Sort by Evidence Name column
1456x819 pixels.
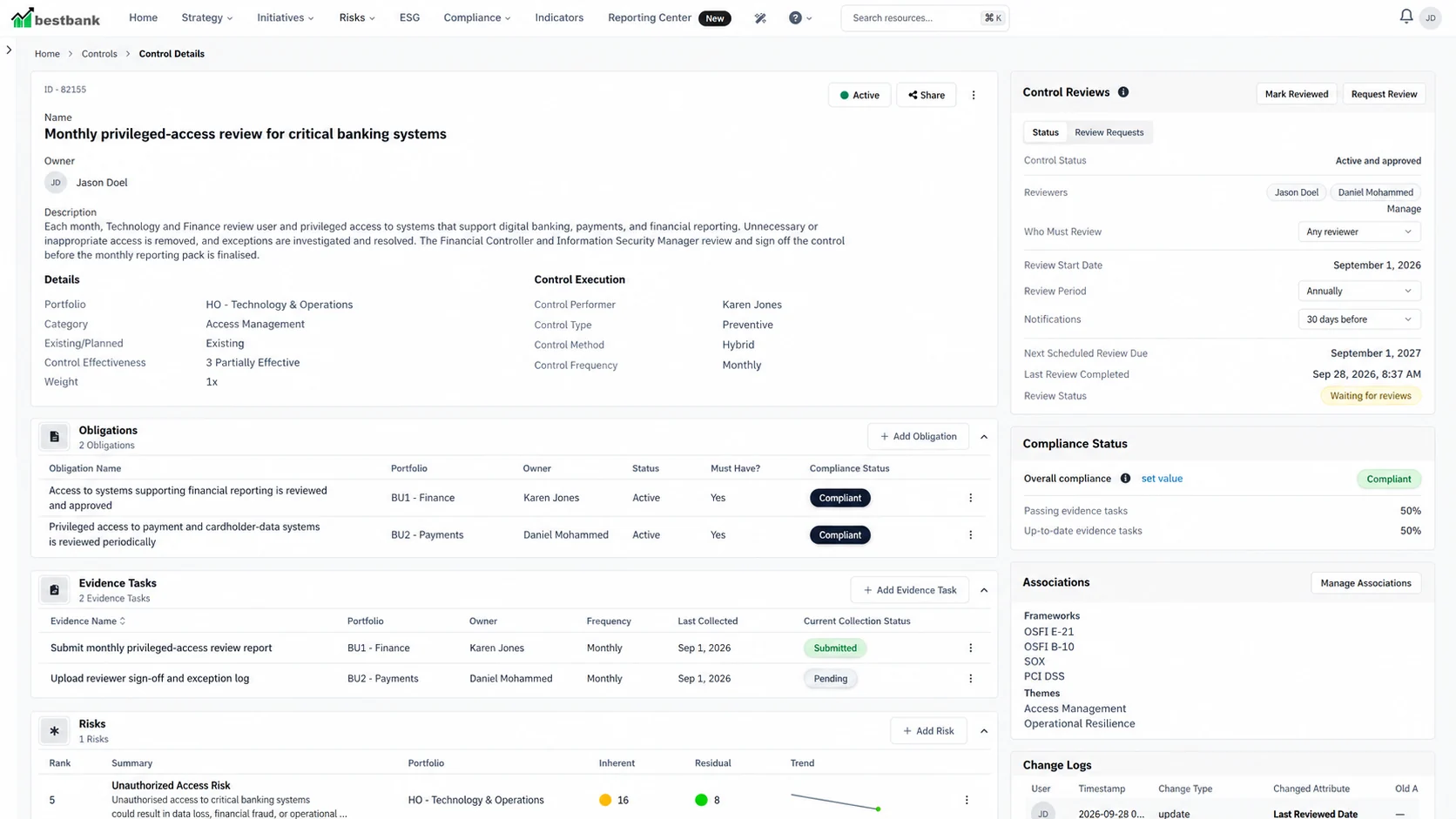click(x=88, y=621)
